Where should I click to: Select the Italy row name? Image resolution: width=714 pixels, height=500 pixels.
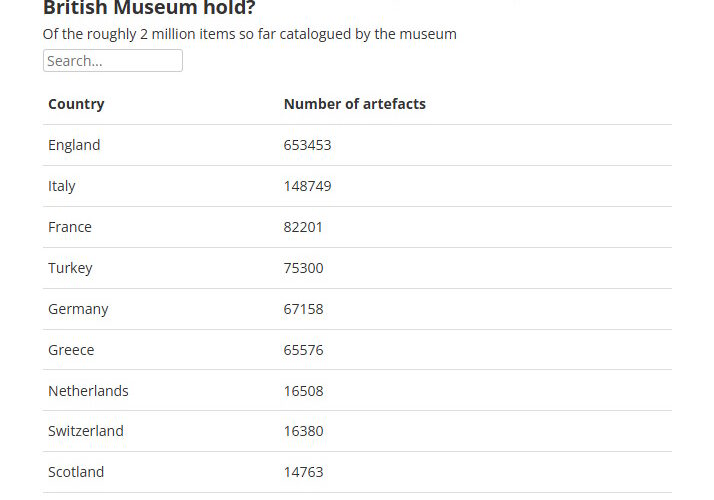coord(62,186)
